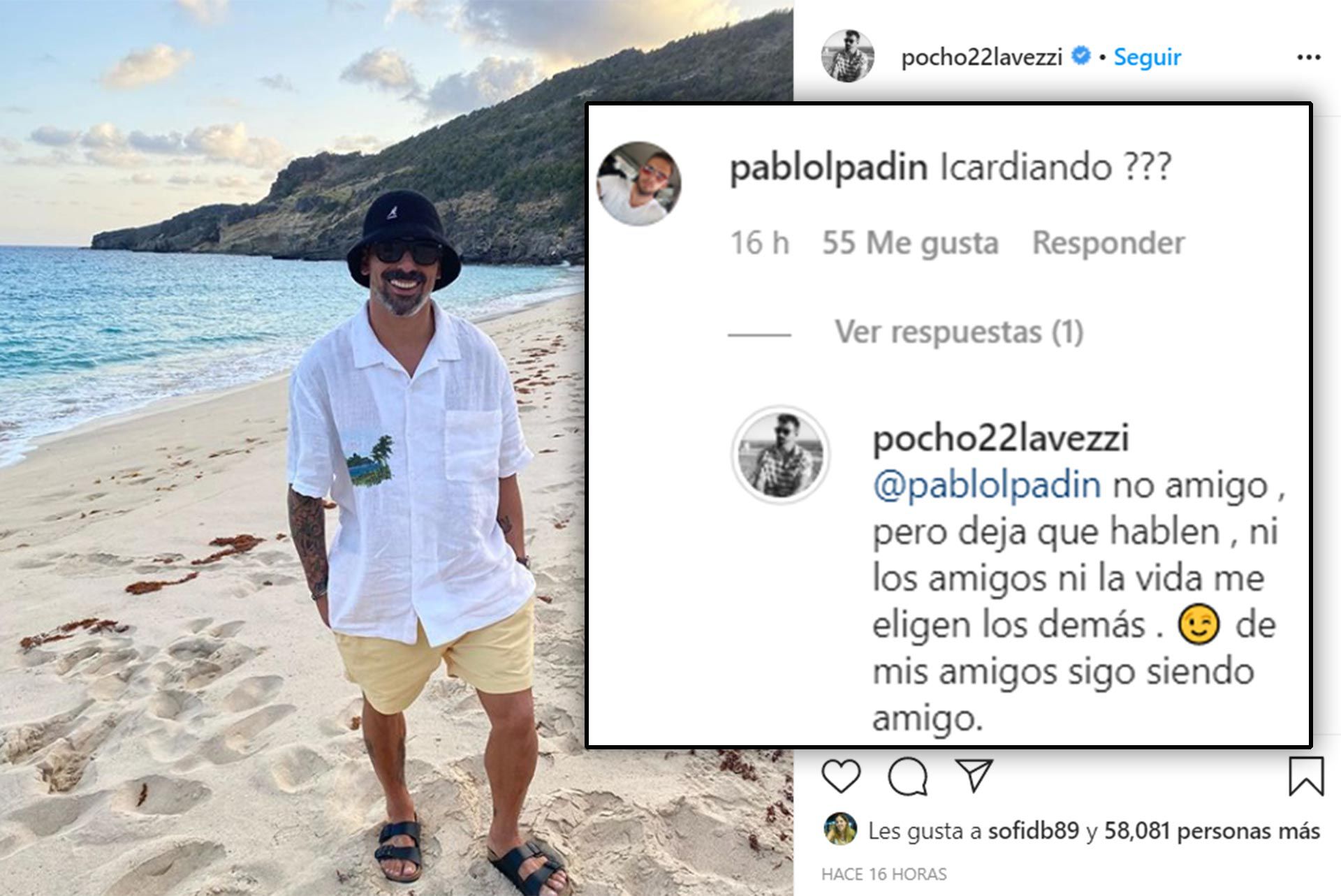Screen dimensions: 1341x896
Task: Click sofidb89 small liker avatar
Action: point(840,830)
